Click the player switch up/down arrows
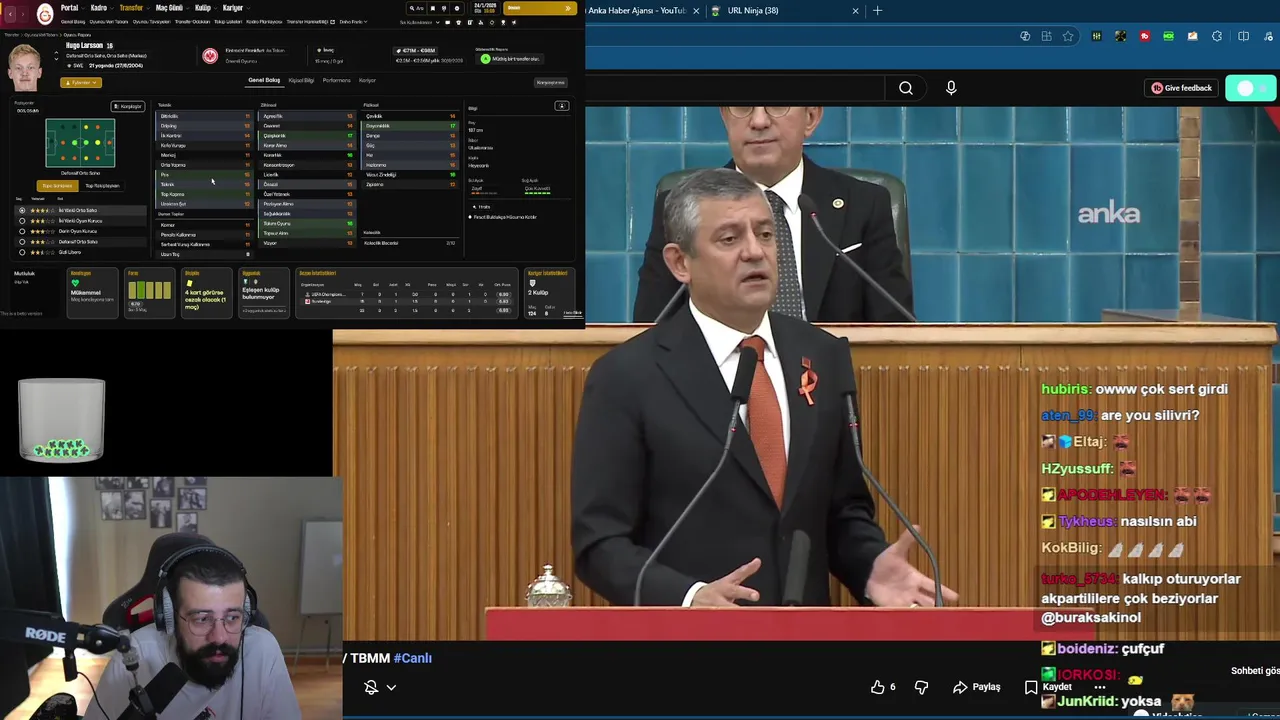The height and width of the screenshot is (720, 1280). 54,54
